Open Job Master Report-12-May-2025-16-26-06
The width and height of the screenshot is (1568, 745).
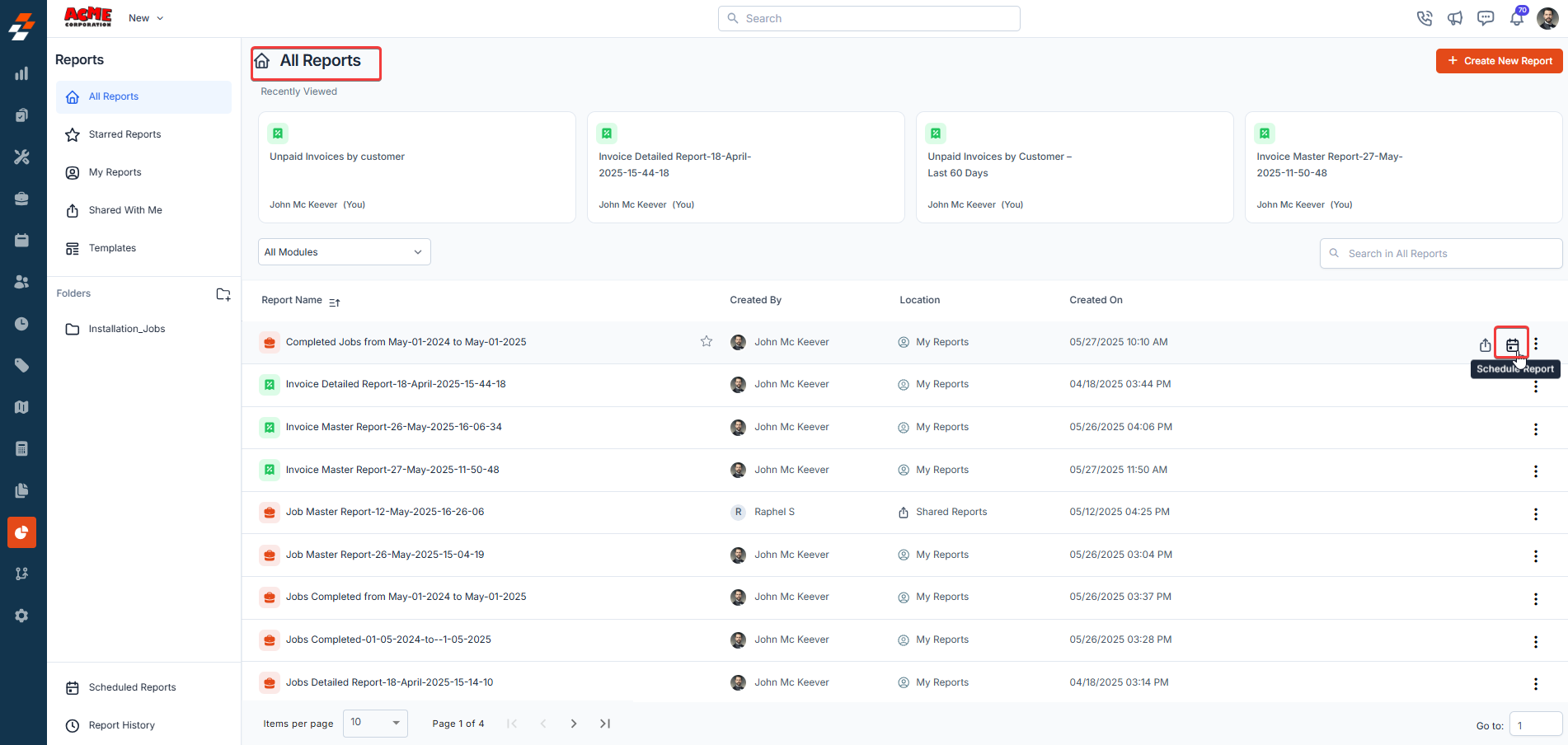(385, 512)
